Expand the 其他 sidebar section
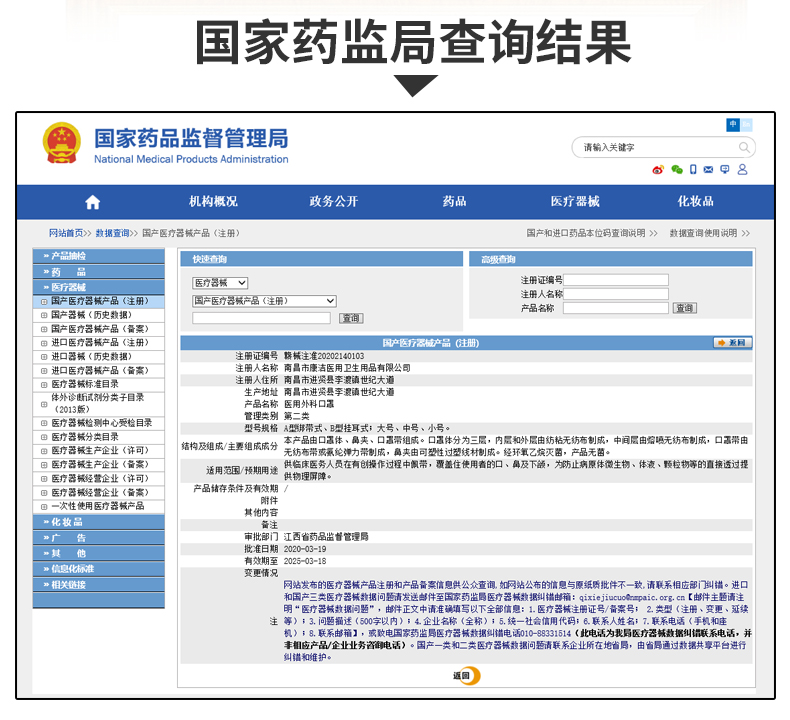Image resolution: width=790 pixels, height=720 pixels. pos(99,553)
